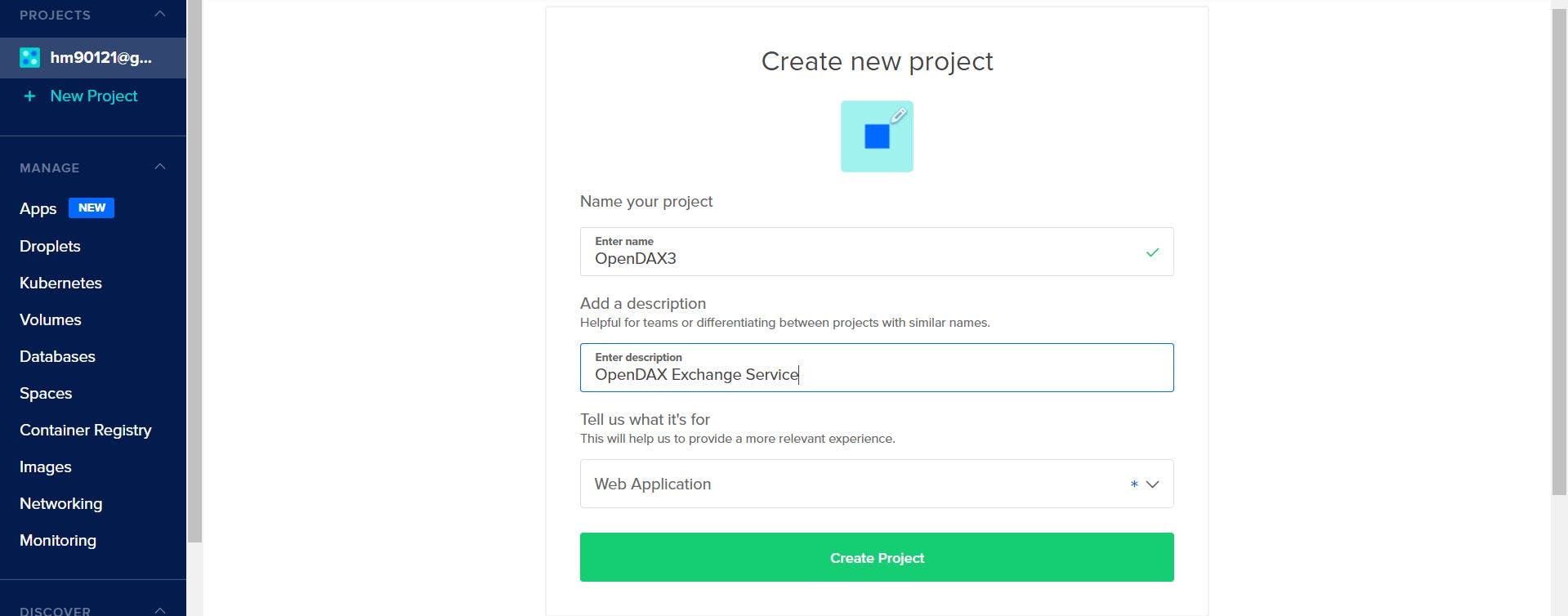Image resolution: width=1568 pixels, height=616 pixels.
Task: Click the Enter name input field
Action: tap(877, 252)
